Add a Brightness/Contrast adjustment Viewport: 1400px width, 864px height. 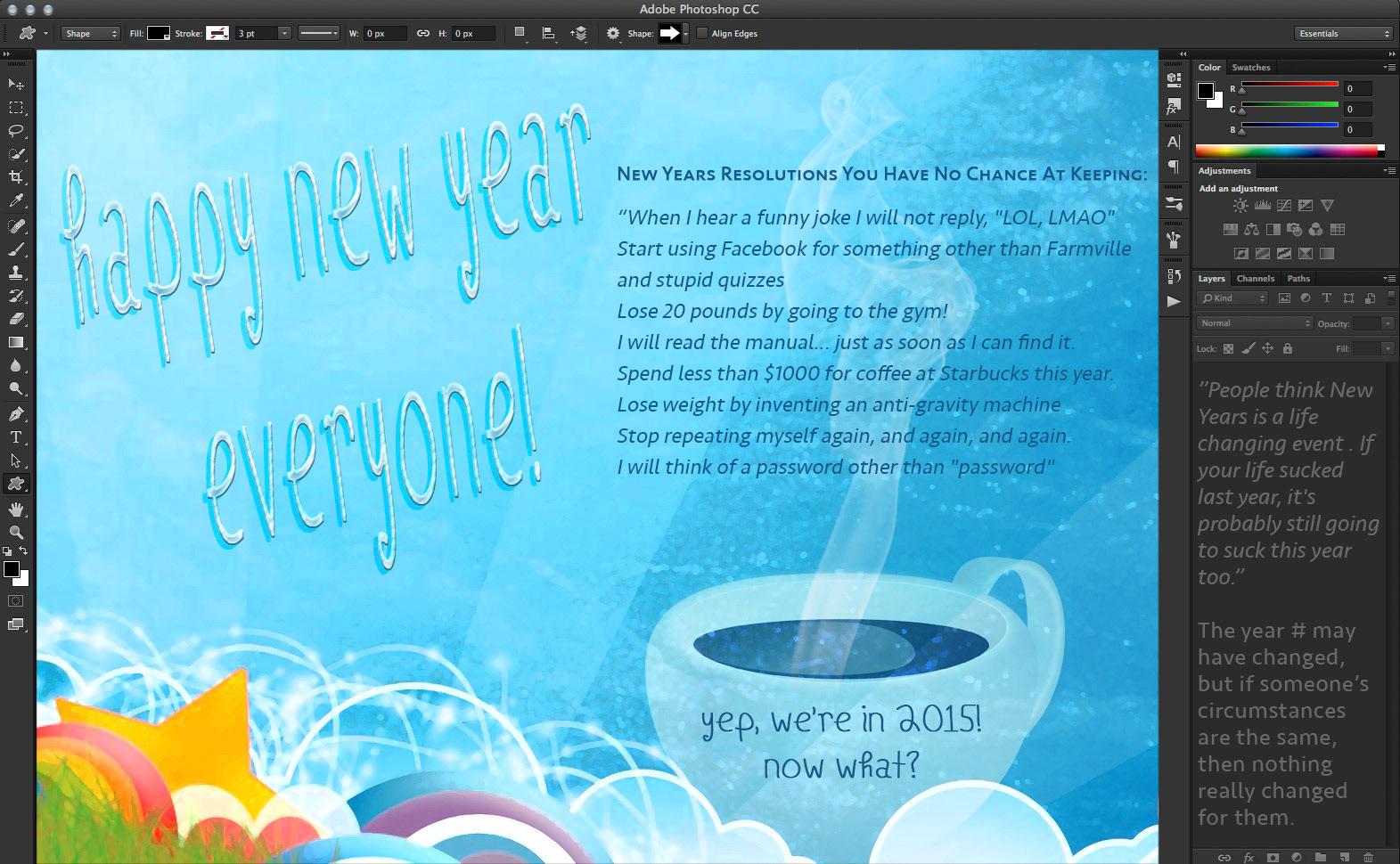point(1240,206)
